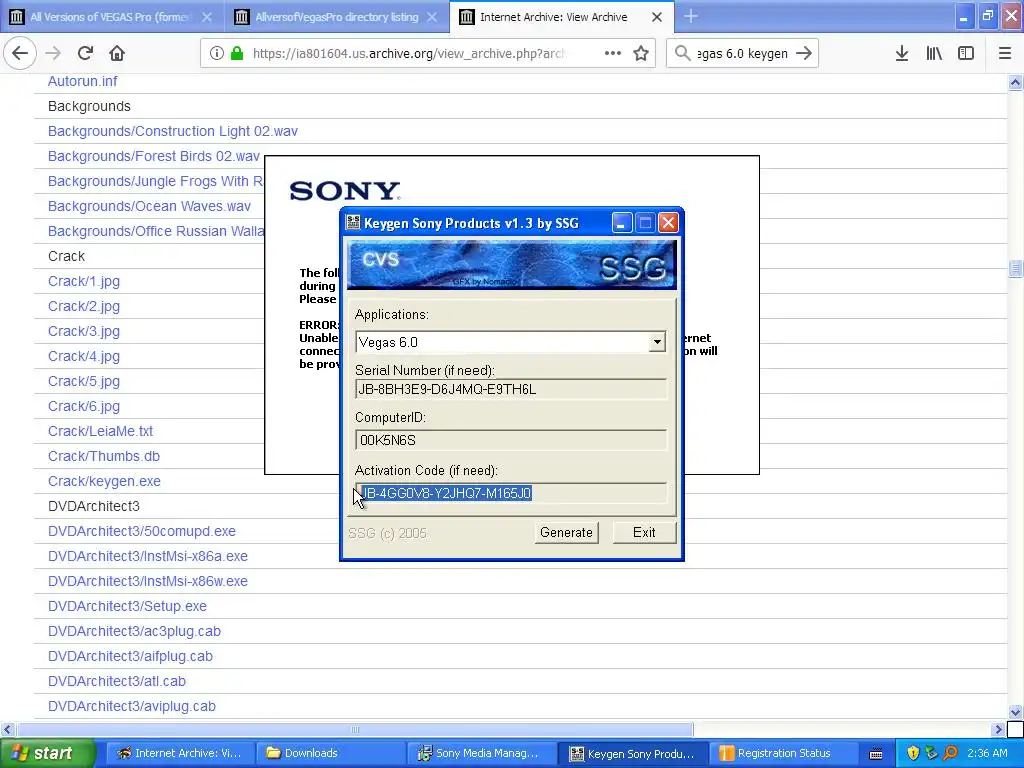The image size is (1024, 768).
Task: Click the vertical scrollbar up arrow
Action: tap(1015, 82)
